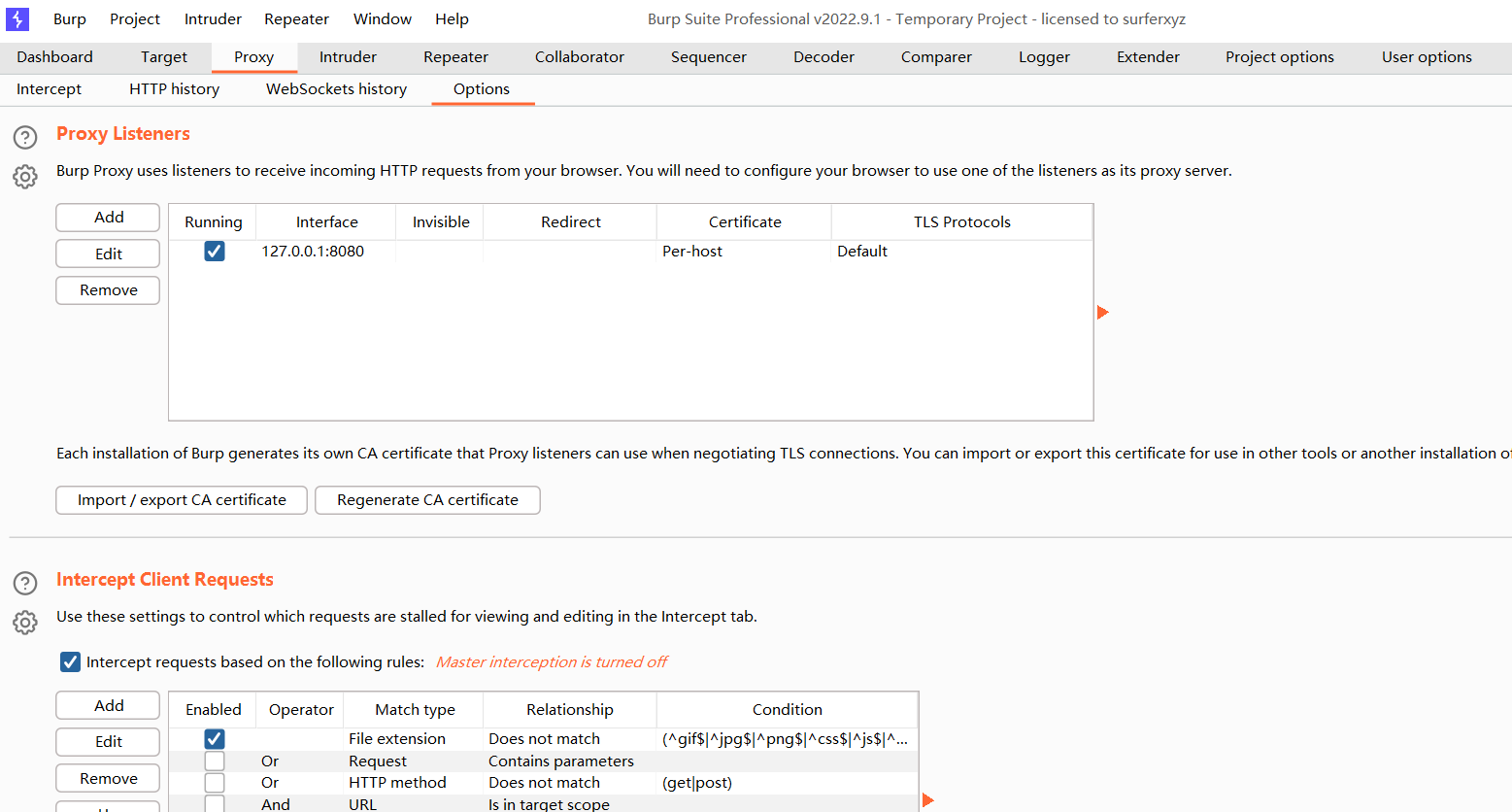Viewport: 1512px width, 812px height.
Task: Uncheck 'Intercept requests based on the following rules'
Action: pyautogui.click(x=70, y=662)
